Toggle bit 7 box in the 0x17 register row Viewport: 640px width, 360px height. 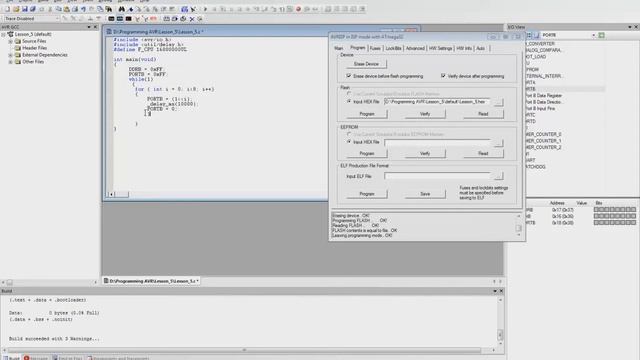[x=596, y=209]
